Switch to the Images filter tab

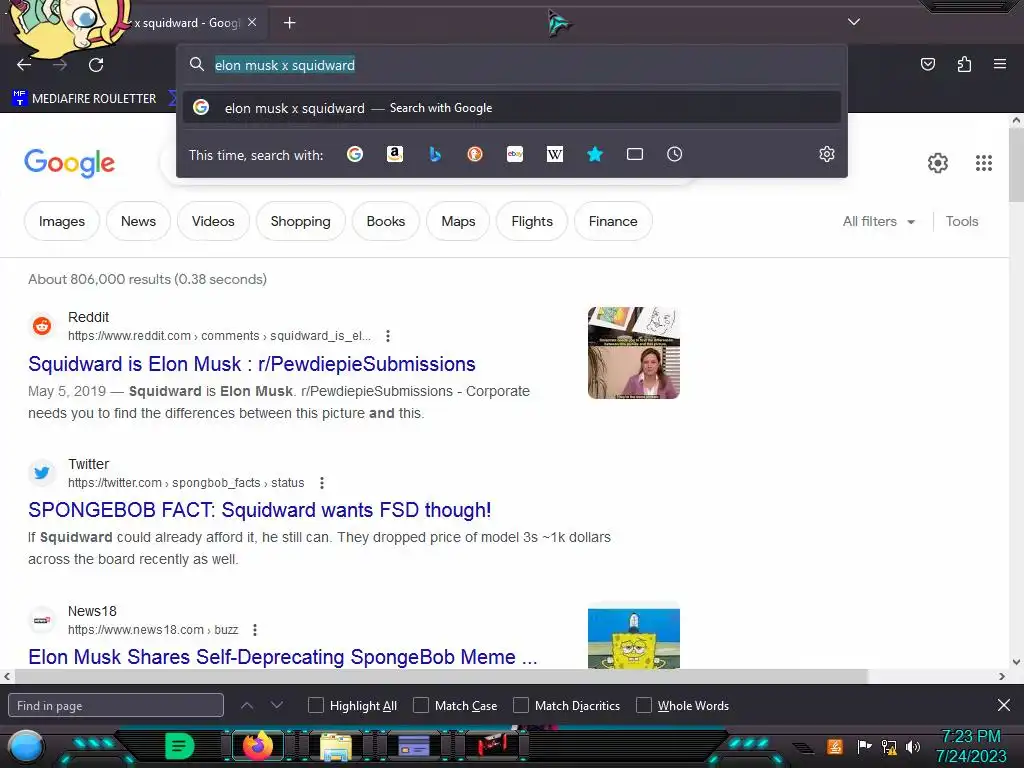pyautogui.click(x=61, y=221)
